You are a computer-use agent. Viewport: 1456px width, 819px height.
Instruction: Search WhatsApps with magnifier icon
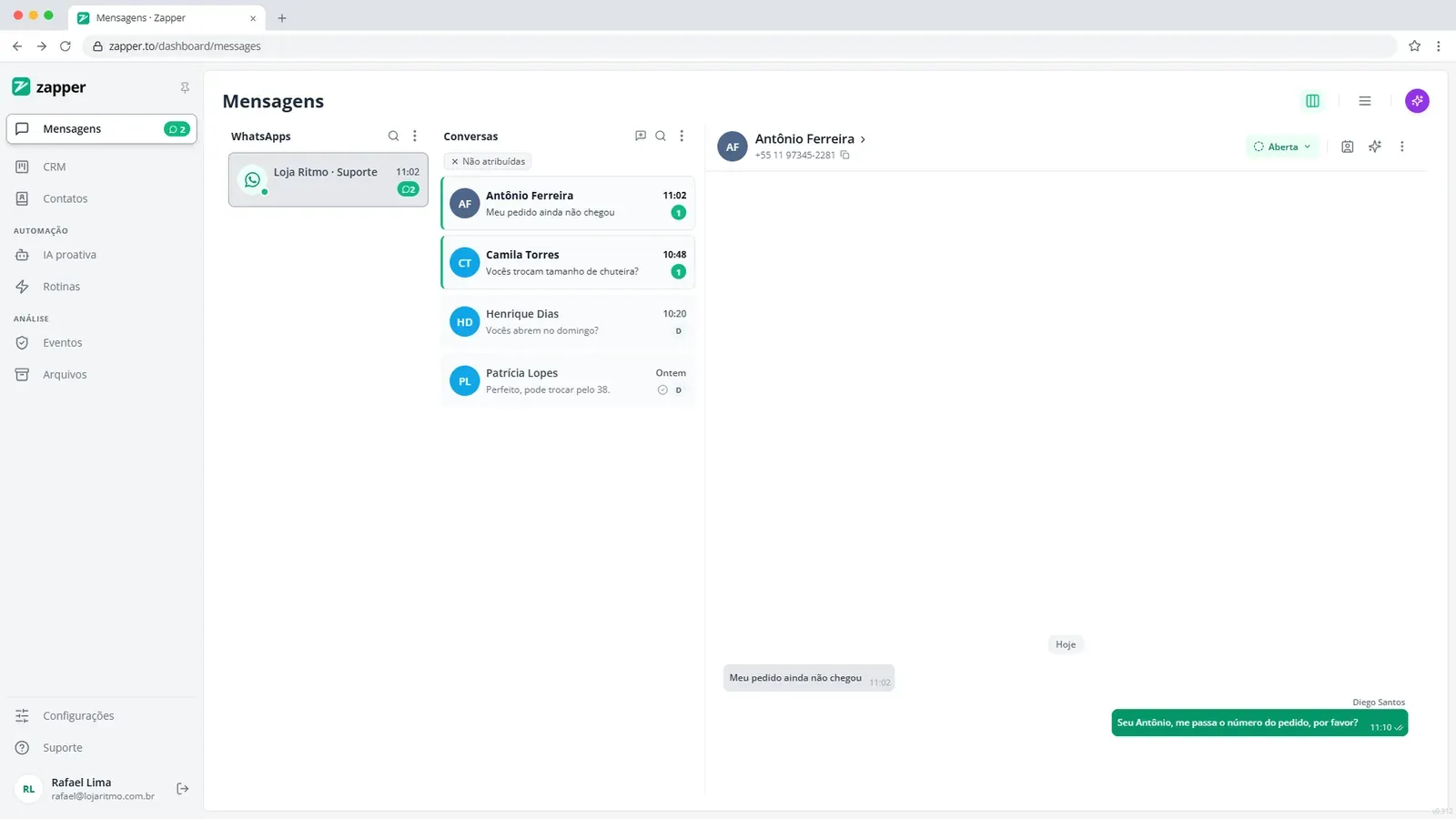pos(394,136)
